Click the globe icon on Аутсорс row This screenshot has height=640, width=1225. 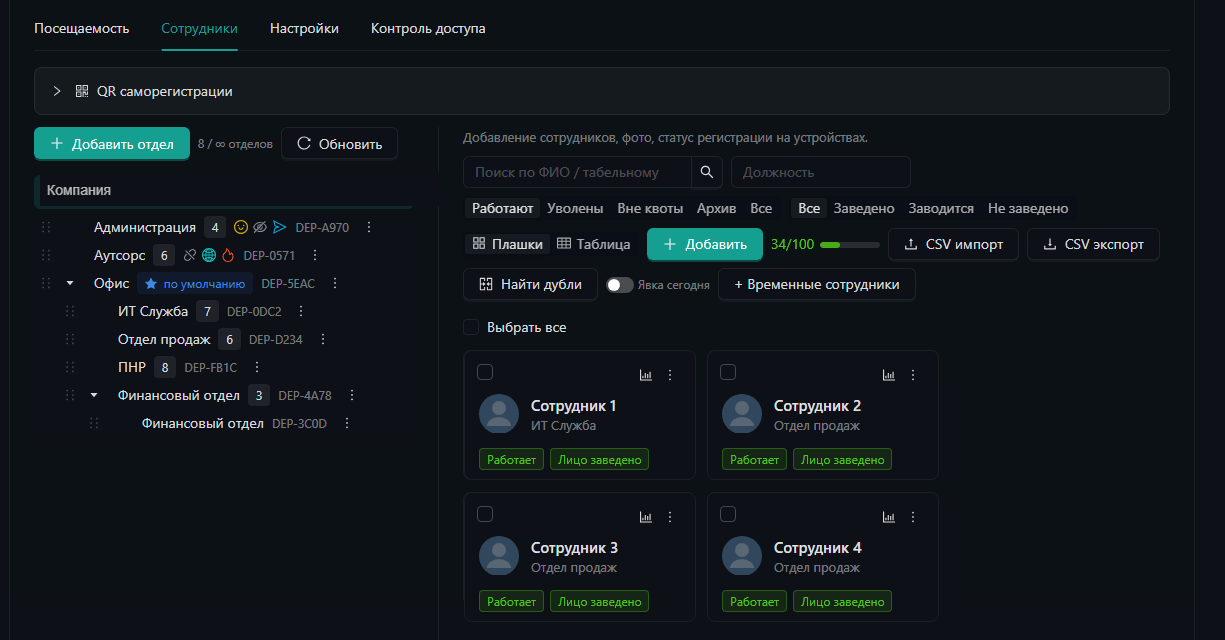(209, 255)
